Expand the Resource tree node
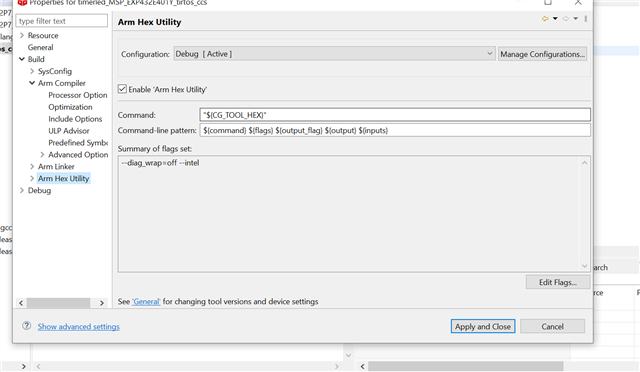This screenshot has width=640, height=372. pos(22,36)
